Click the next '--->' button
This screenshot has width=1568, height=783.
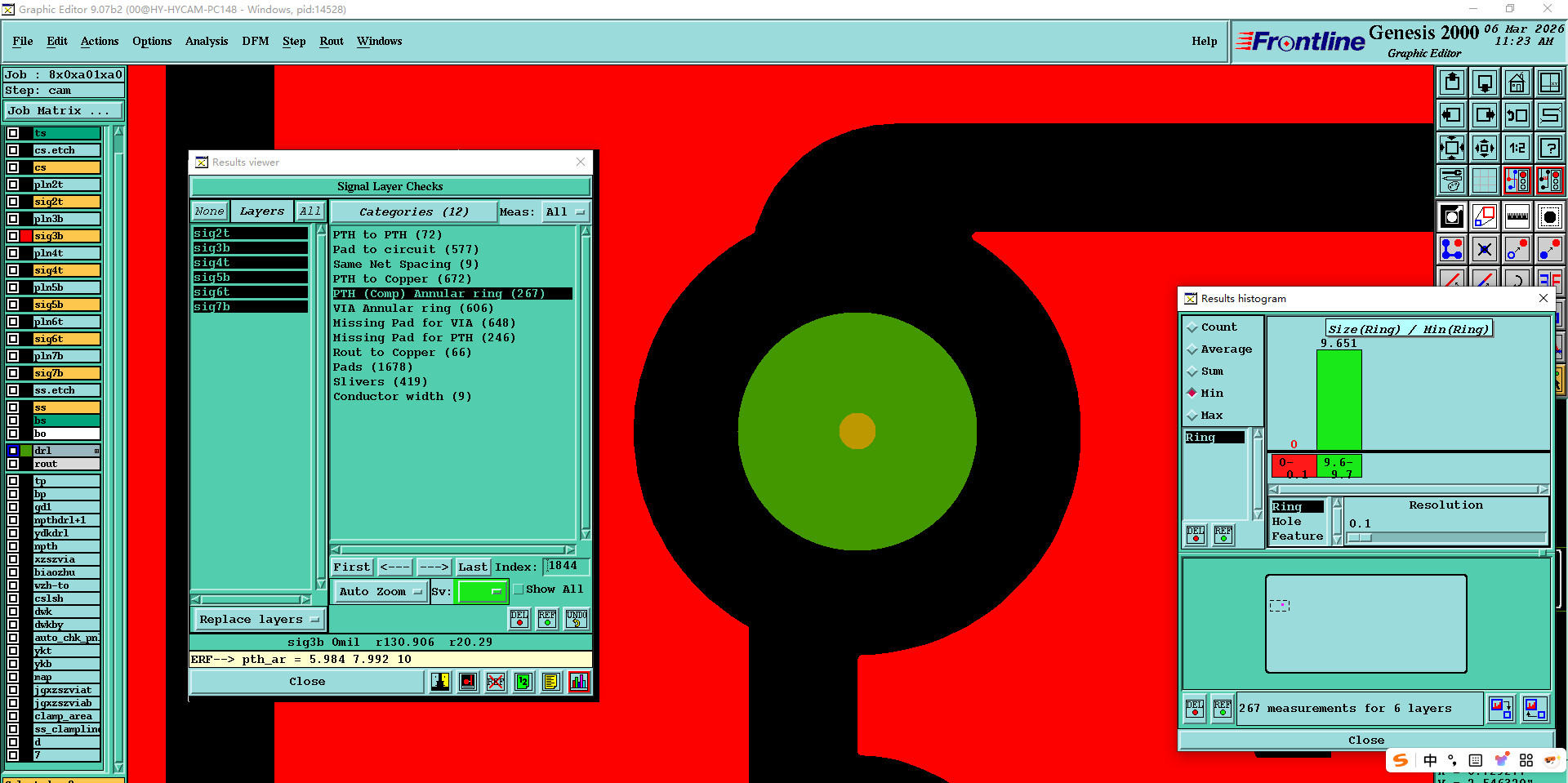pyautogui.click(x=434, y=567)
